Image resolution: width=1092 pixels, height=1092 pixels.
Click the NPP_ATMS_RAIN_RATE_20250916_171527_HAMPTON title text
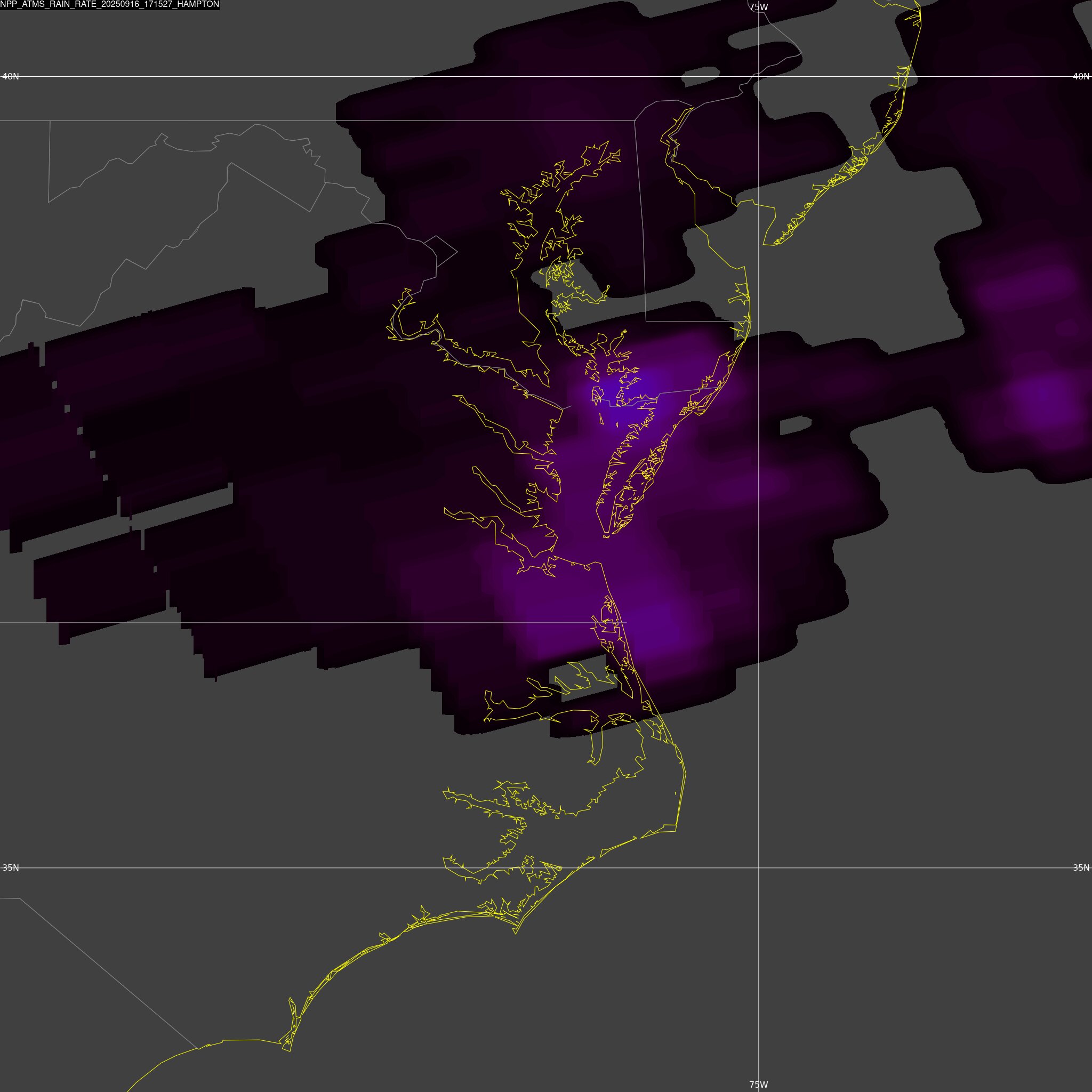point(110,4)
